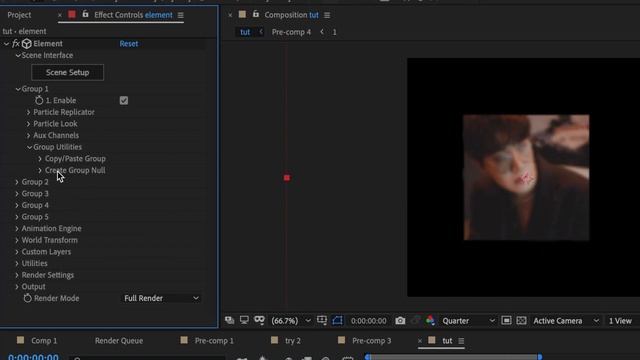This screenshot has height=360, width=640.
Task: Click the red label square in Effect Controls tab
Action: click(x=72, y=15)
